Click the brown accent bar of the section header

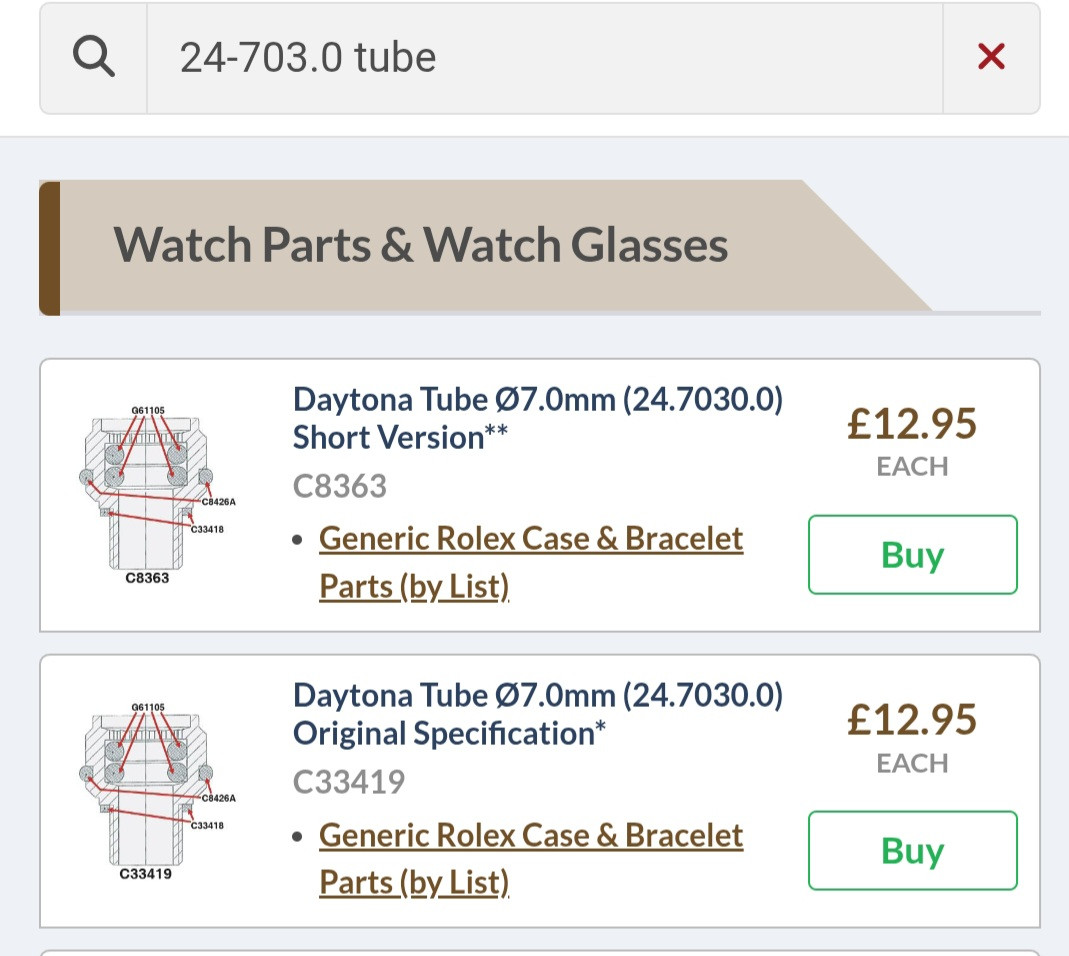click(50, 248)
